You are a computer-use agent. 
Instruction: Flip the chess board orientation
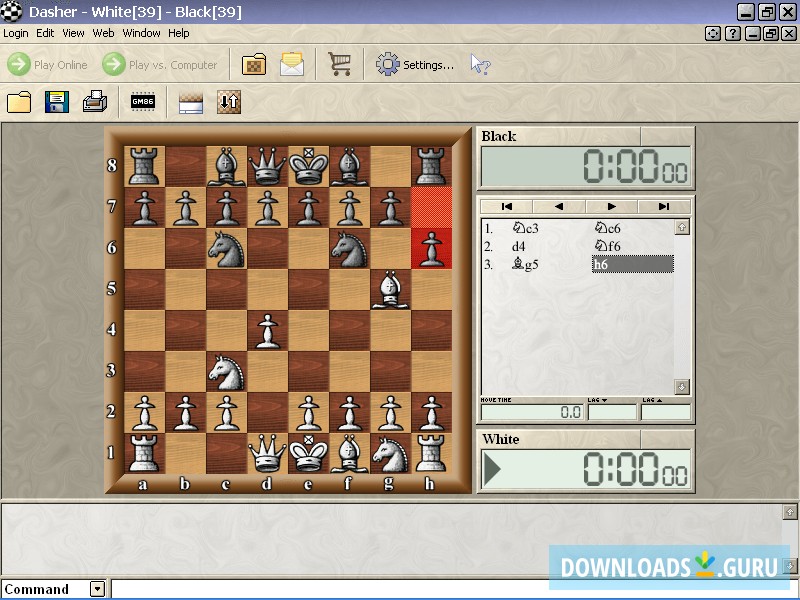pos(226,102)
